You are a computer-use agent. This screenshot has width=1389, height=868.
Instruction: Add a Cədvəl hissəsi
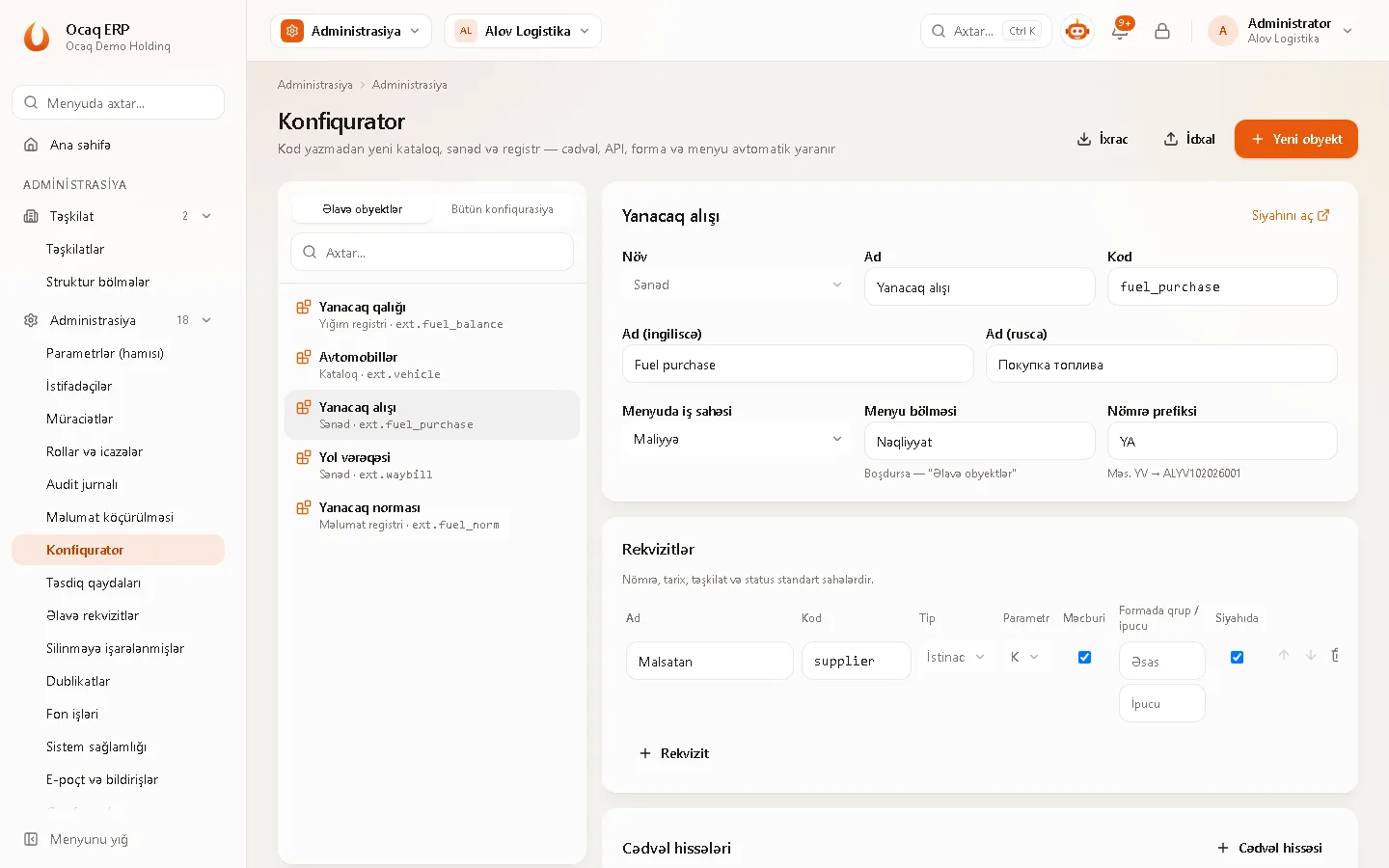(x=1269, y=848)
